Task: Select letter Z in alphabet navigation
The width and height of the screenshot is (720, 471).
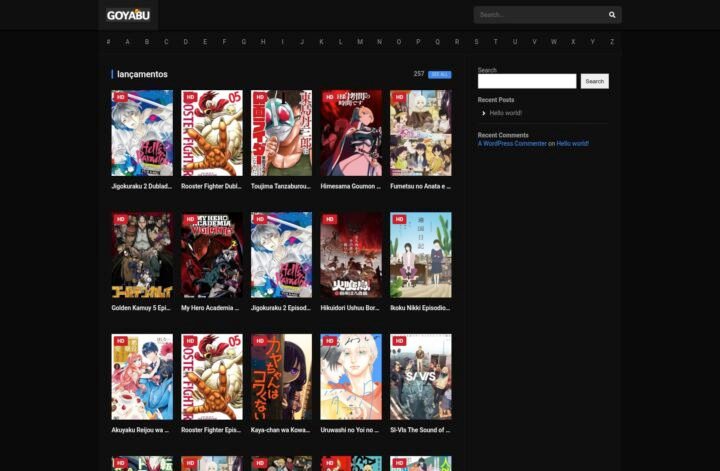Action: point(612,42)
